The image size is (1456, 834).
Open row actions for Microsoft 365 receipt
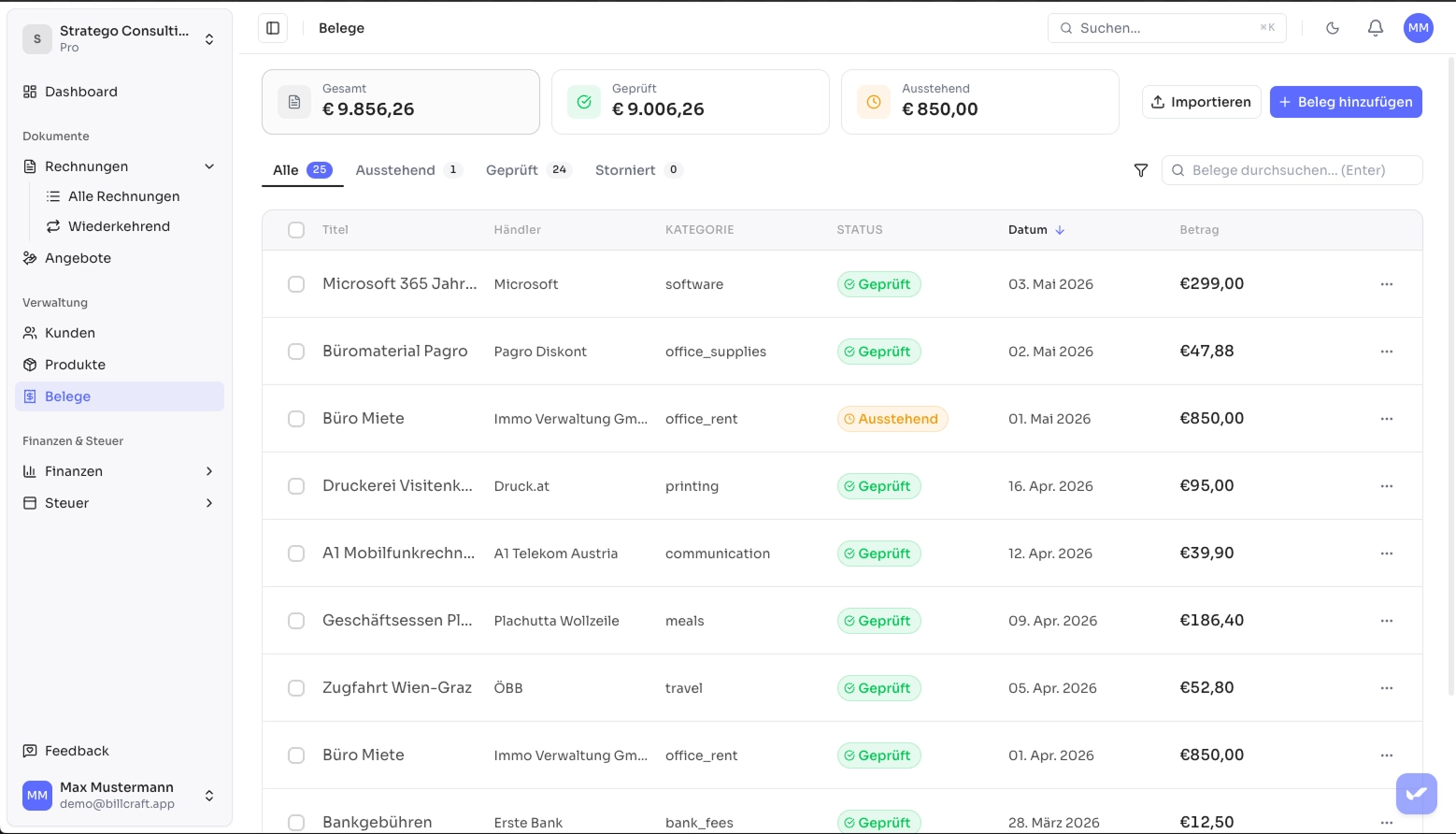(1387, 284)
